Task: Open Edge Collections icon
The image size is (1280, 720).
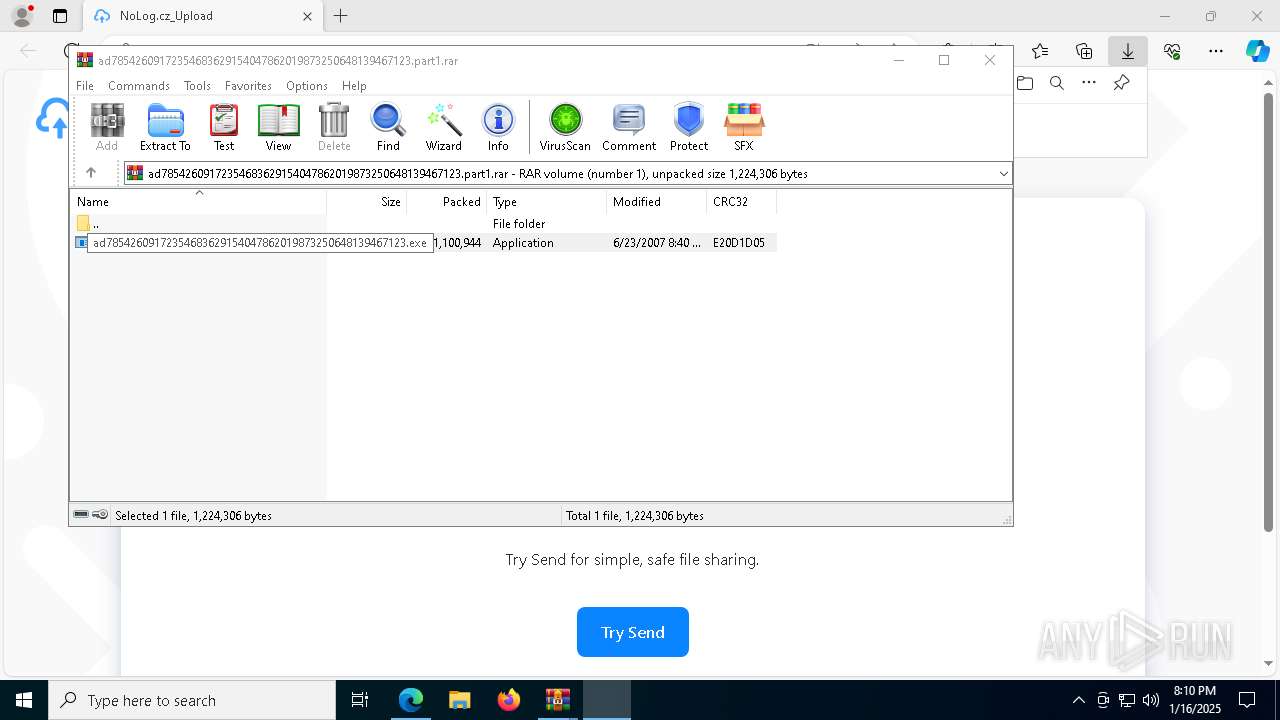Action: pos(1084,51)
